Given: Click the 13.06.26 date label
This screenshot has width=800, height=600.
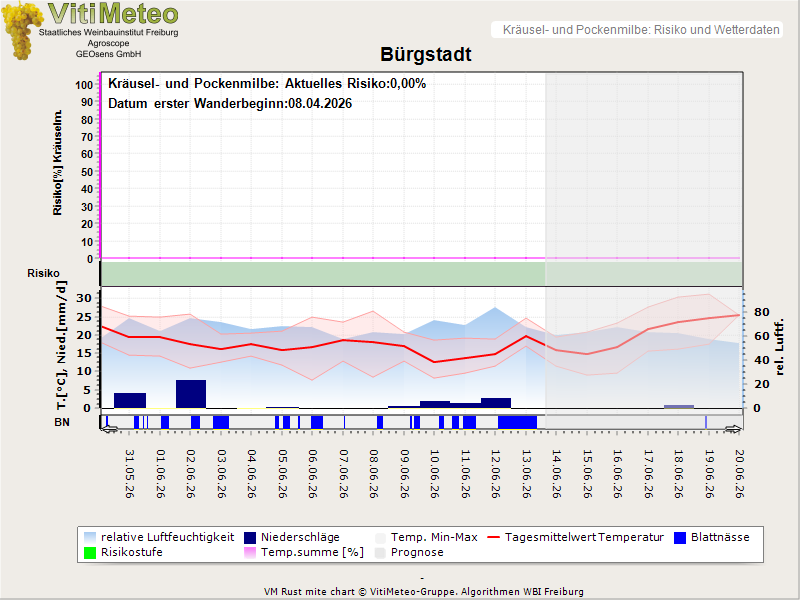Looking at the screenshot, I should 526,473.
